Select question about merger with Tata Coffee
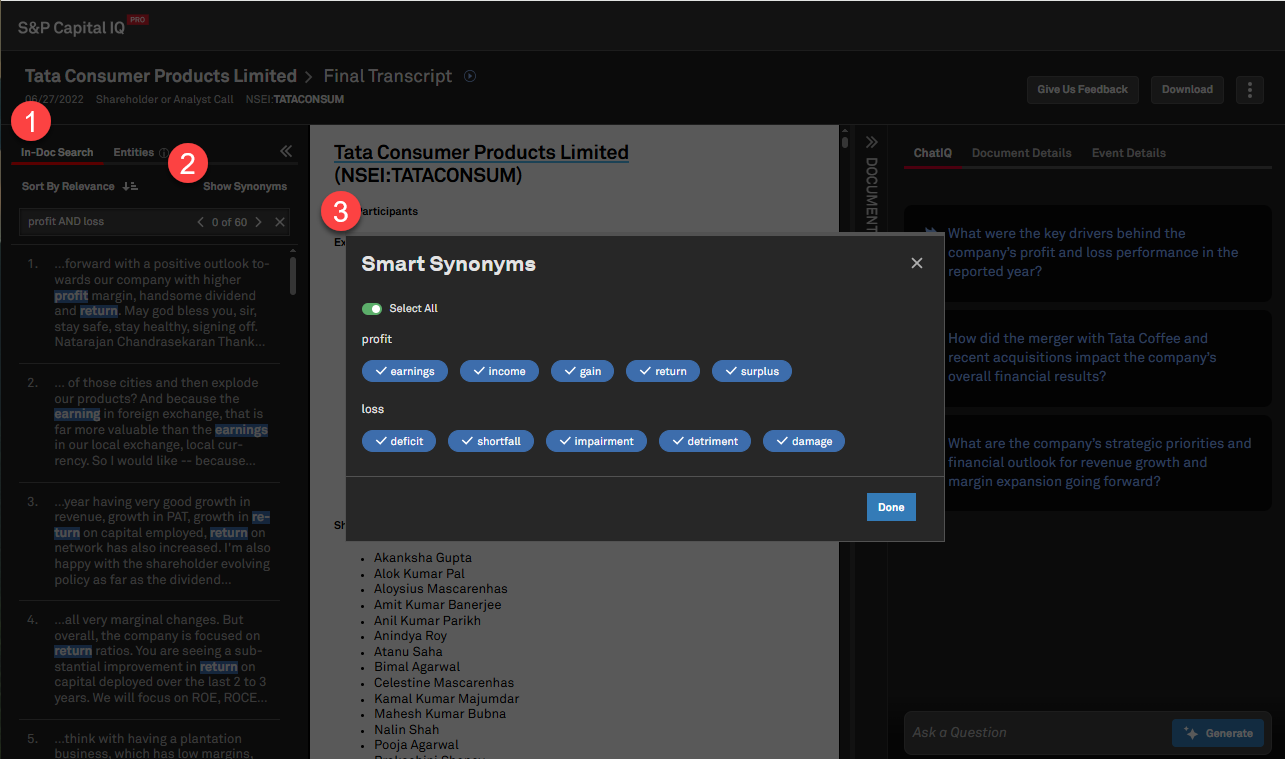 point(1088,358)
